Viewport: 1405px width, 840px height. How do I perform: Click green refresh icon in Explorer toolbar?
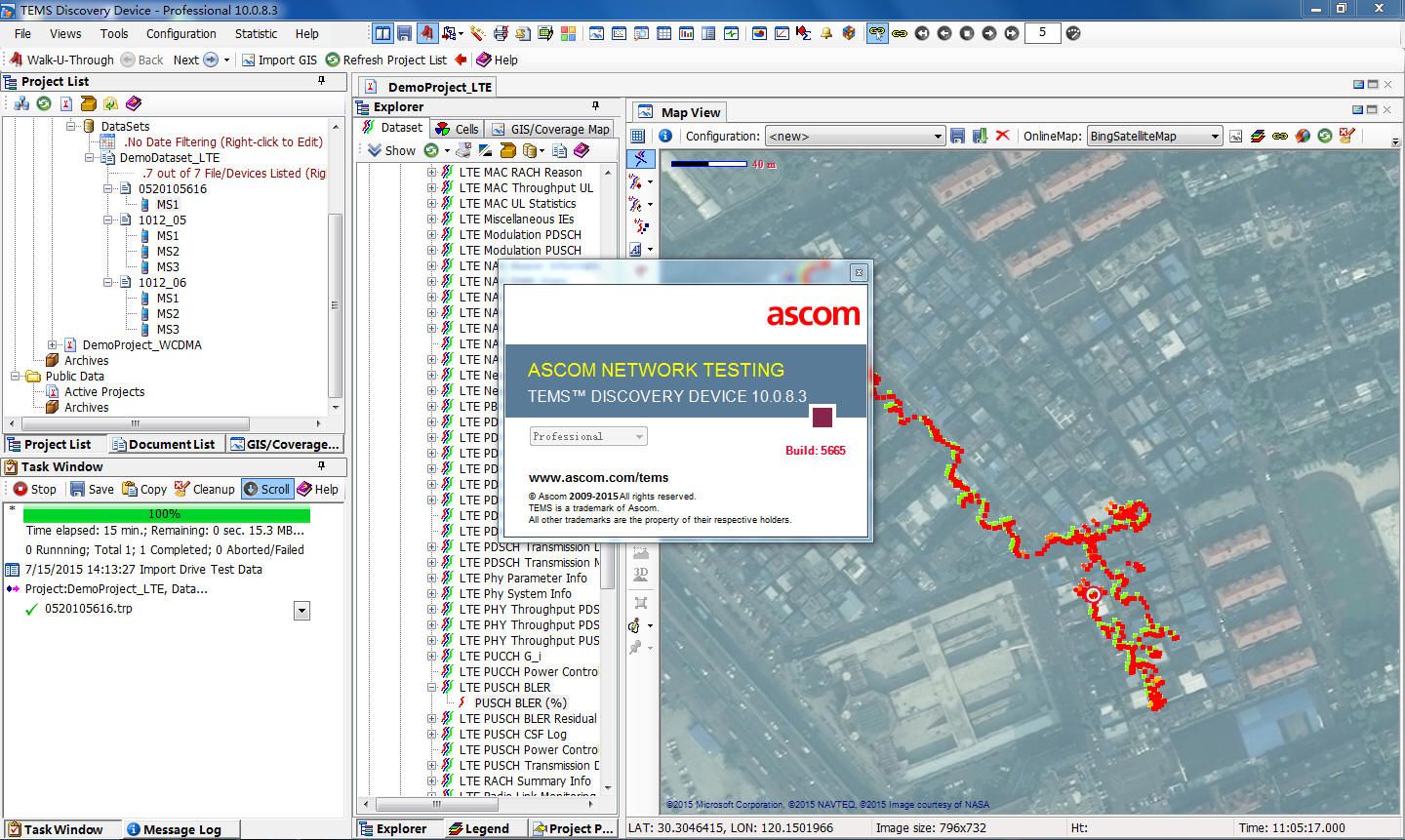point(431,150)
